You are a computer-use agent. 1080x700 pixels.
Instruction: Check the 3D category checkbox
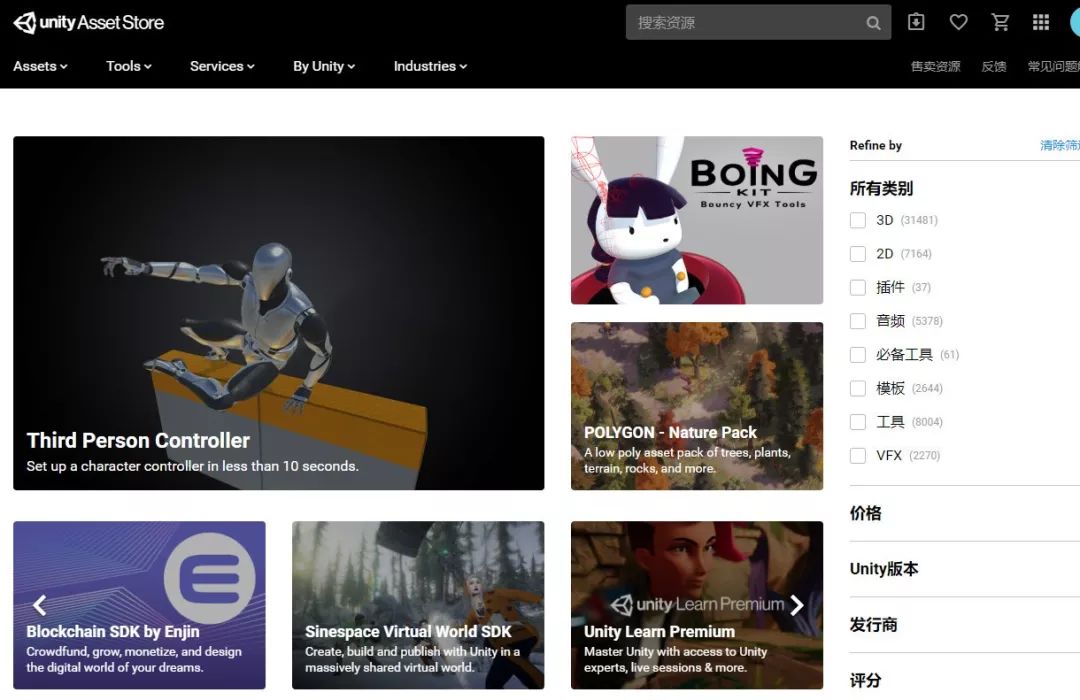[x=858, y=220]
